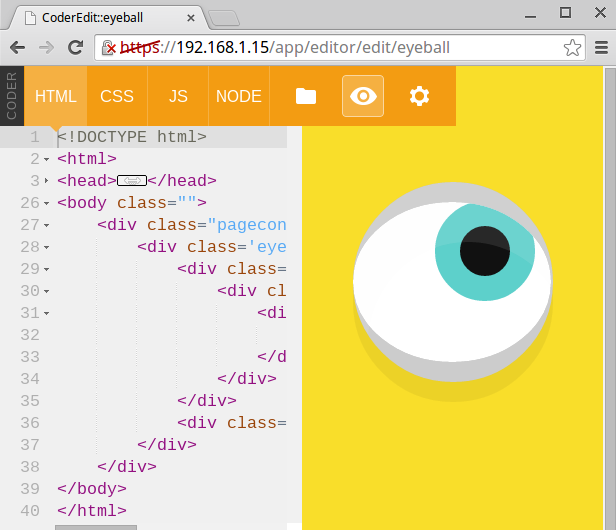The image size is (616, 530).
Task: Click the fold placeholder widget inside head tag
Action: [132, 181]
